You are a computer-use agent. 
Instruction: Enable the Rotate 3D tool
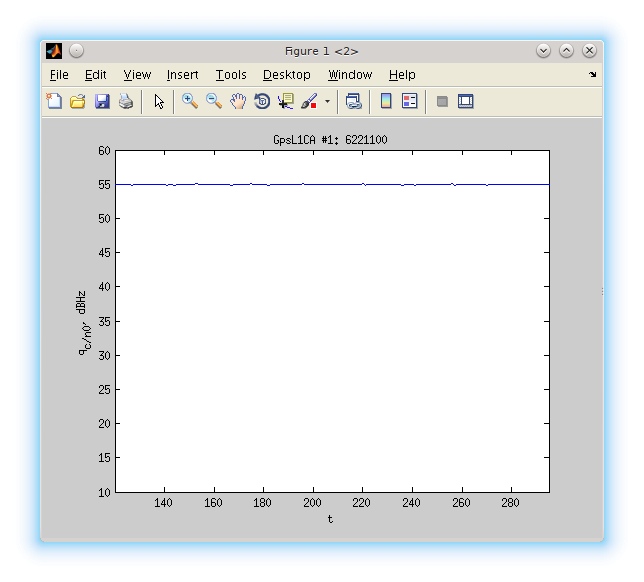[262, 101]
